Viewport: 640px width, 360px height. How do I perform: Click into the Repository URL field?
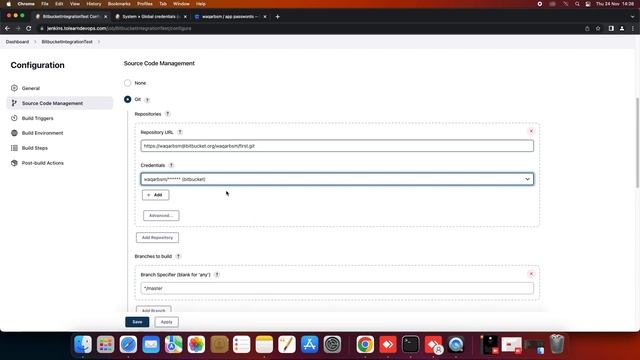(337, 146)
